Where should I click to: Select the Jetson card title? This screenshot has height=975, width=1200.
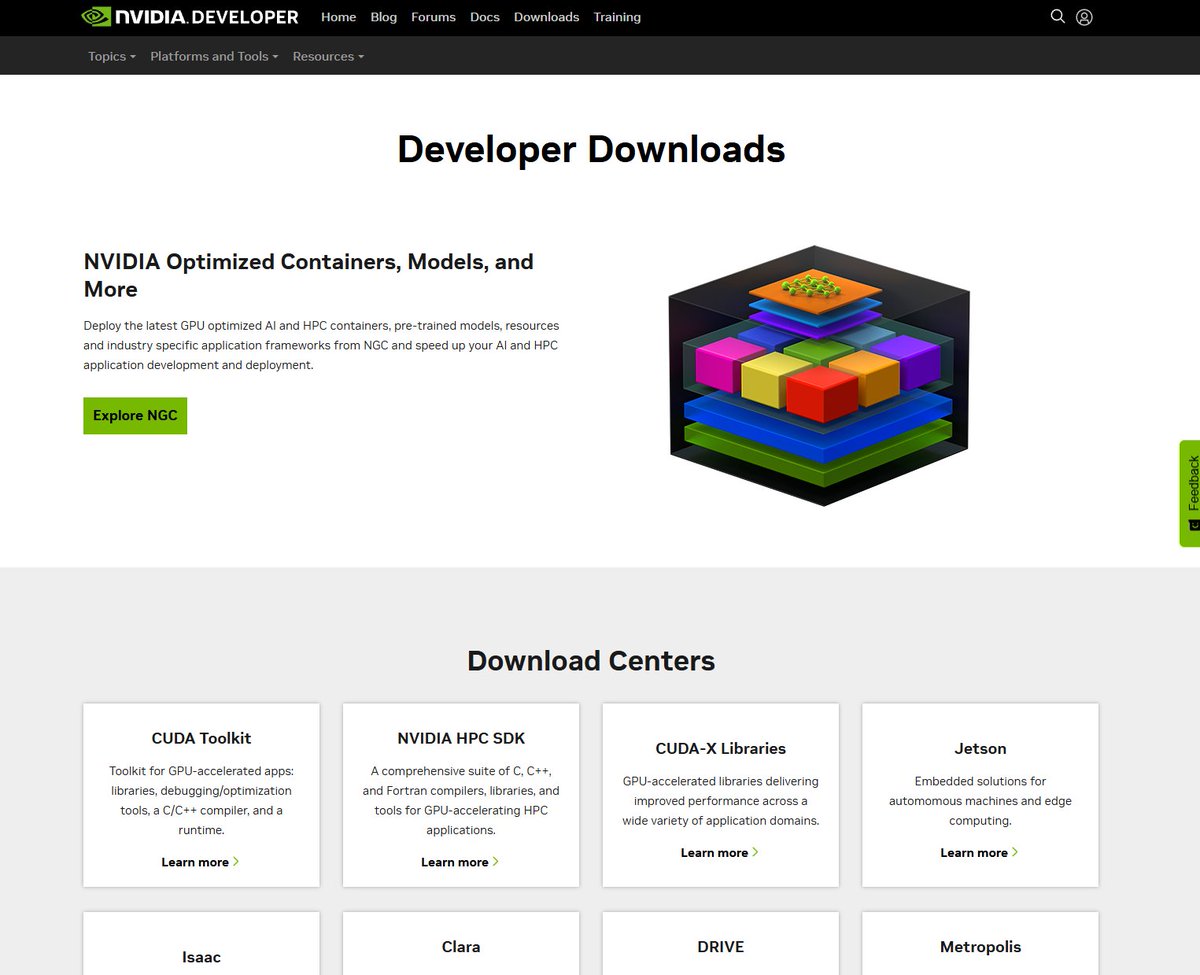980,748
